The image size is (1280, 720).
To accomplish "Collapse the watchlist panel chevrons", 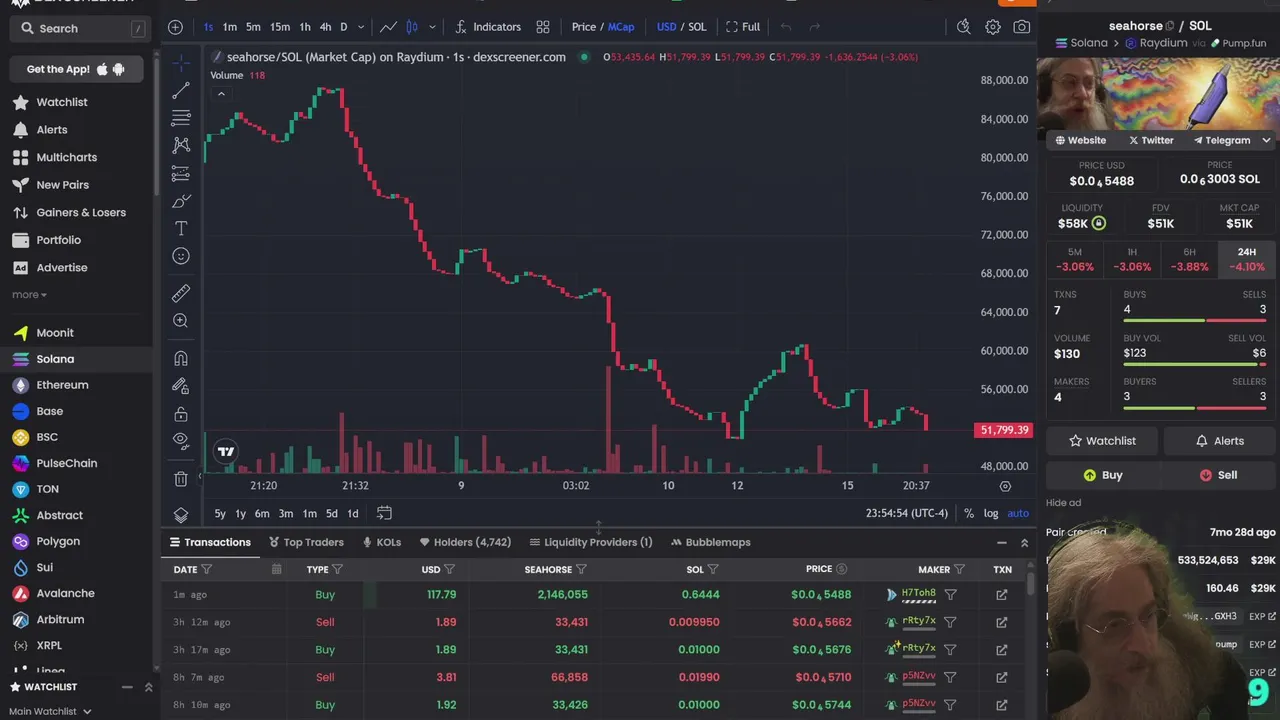I will pos(148,687).
